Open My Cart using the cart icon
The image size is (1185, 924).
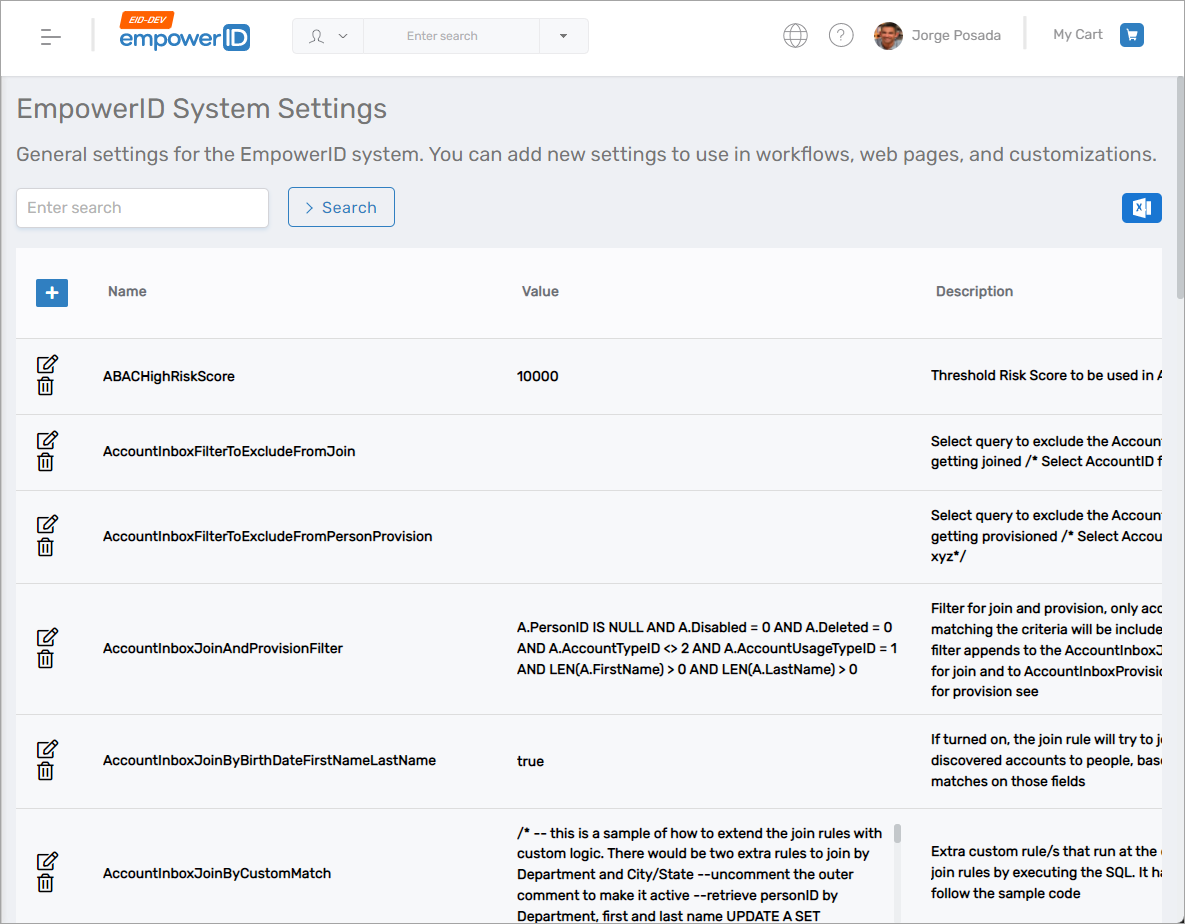click(1131, 34)
